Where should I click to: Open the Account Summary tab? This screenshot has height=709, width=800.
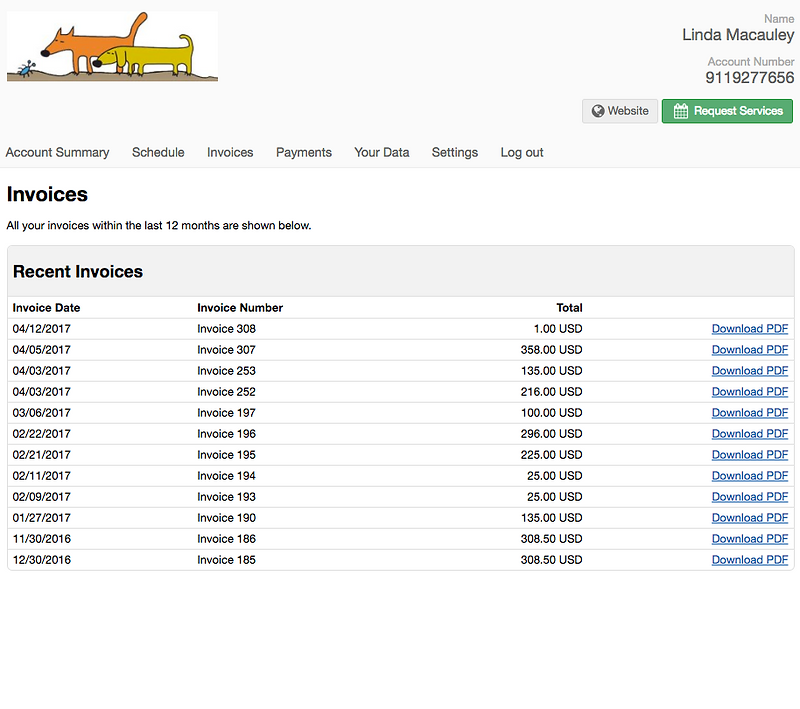click(58, 153)
